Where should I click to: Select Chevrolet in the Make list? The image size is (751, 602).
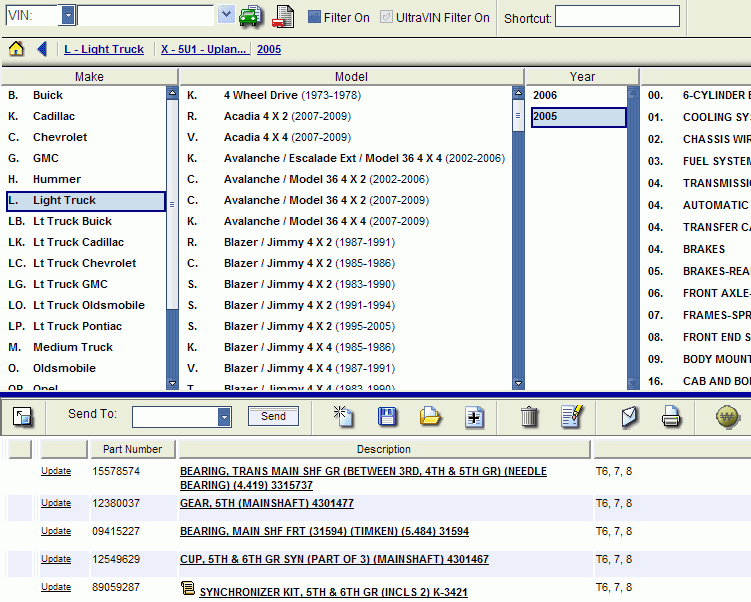[x=60, y=137]
